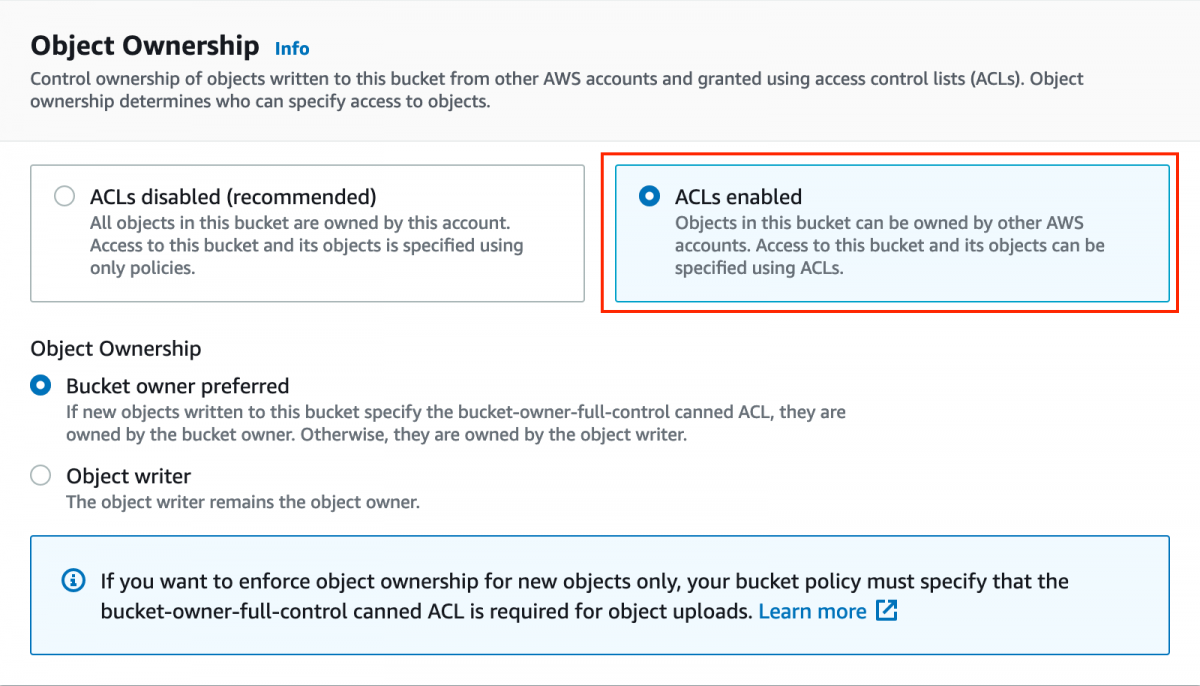Viewport: 1200px width, 686px height.
Task: Click the description under Bucket owner preferred
Action: (456, 423)
